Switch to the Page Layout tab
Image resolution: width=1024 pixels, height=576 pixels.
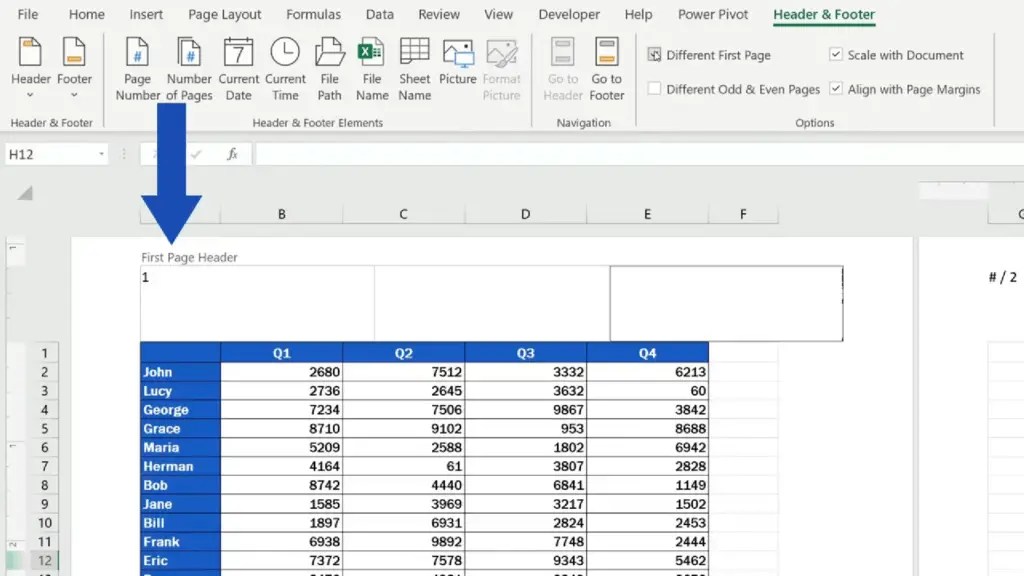(224, 14)
